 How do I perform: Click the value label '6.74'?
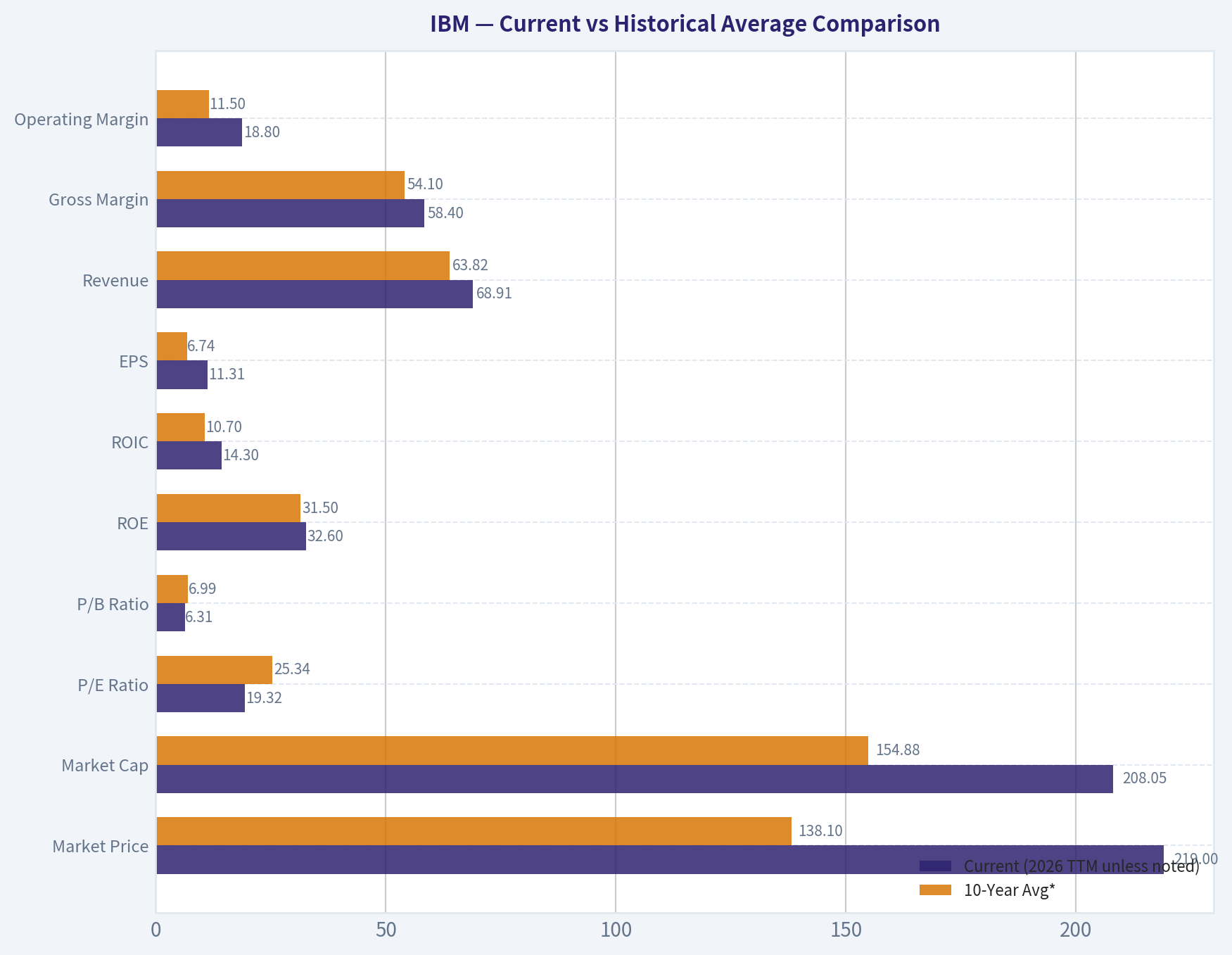tap(201, 346)
